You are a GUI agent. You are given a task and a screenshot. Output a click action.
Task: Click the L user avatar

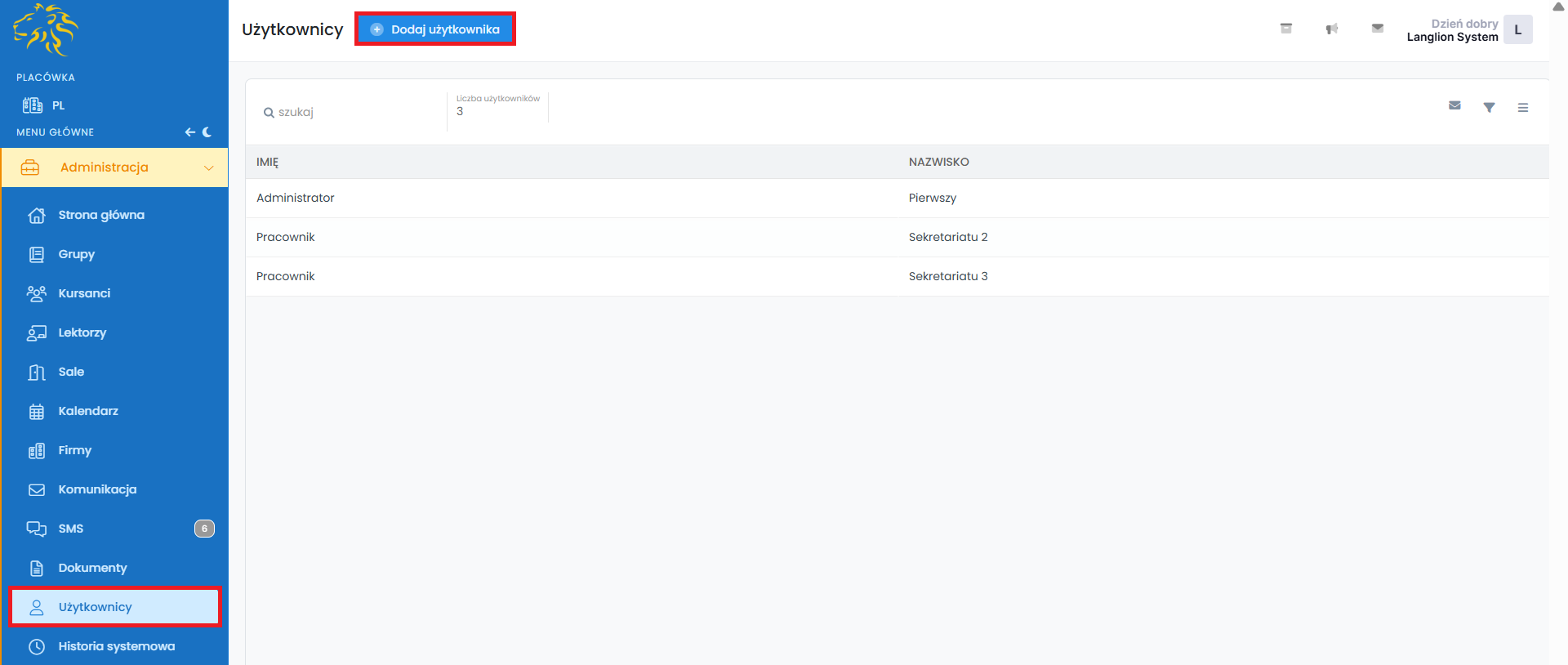(x=1517, y=30)
